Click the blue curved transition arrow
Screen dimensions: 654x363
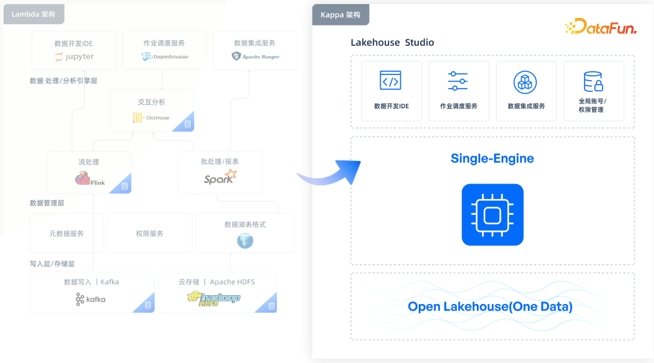(x=329, y=172)
